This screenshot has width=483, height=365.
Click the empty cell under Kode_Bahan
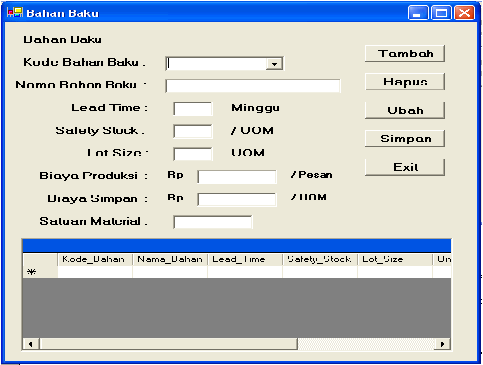point(95,272)
